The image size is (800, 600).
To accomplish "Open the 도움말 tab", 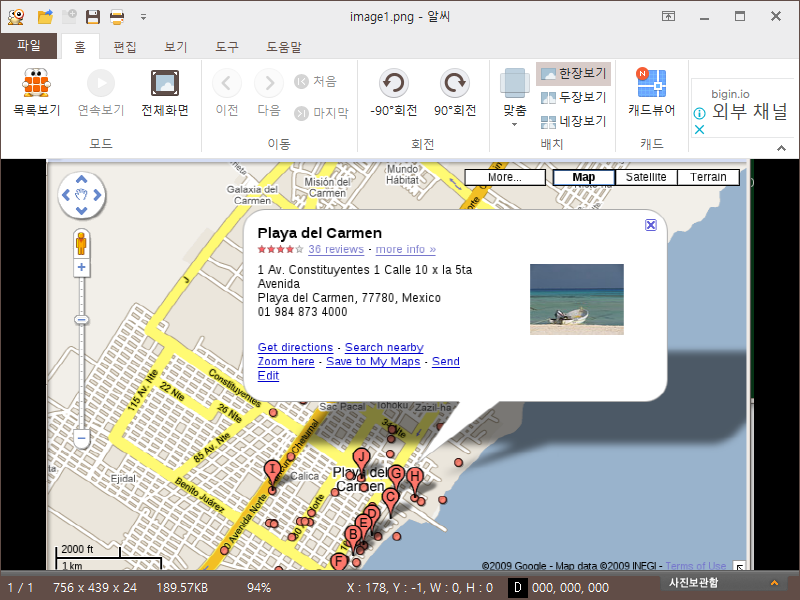I will [x=284, y=47].
